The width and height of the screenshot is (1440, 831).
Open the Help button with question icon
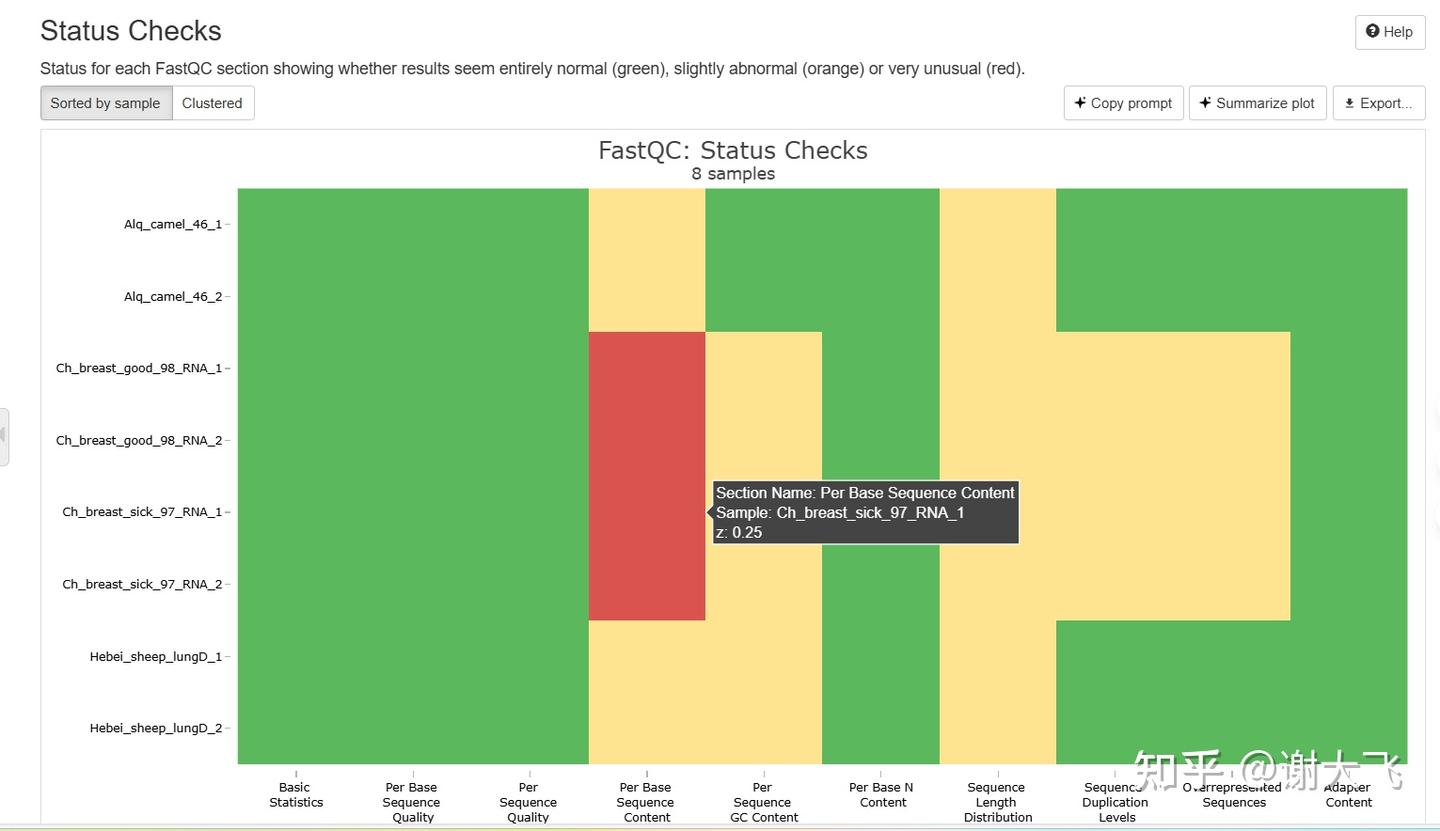(1389, 32)
